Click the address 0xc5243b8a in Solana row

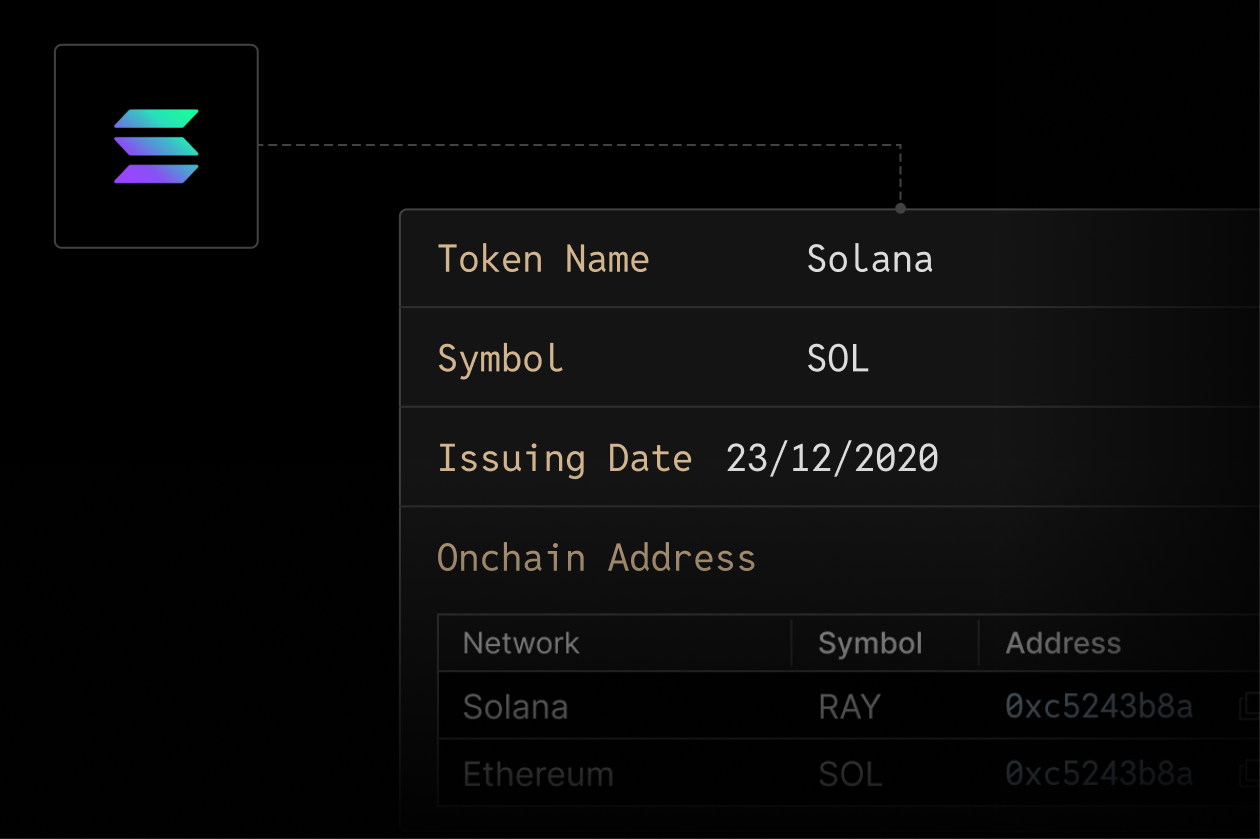pyautogui.click(x=1099, y=707)
